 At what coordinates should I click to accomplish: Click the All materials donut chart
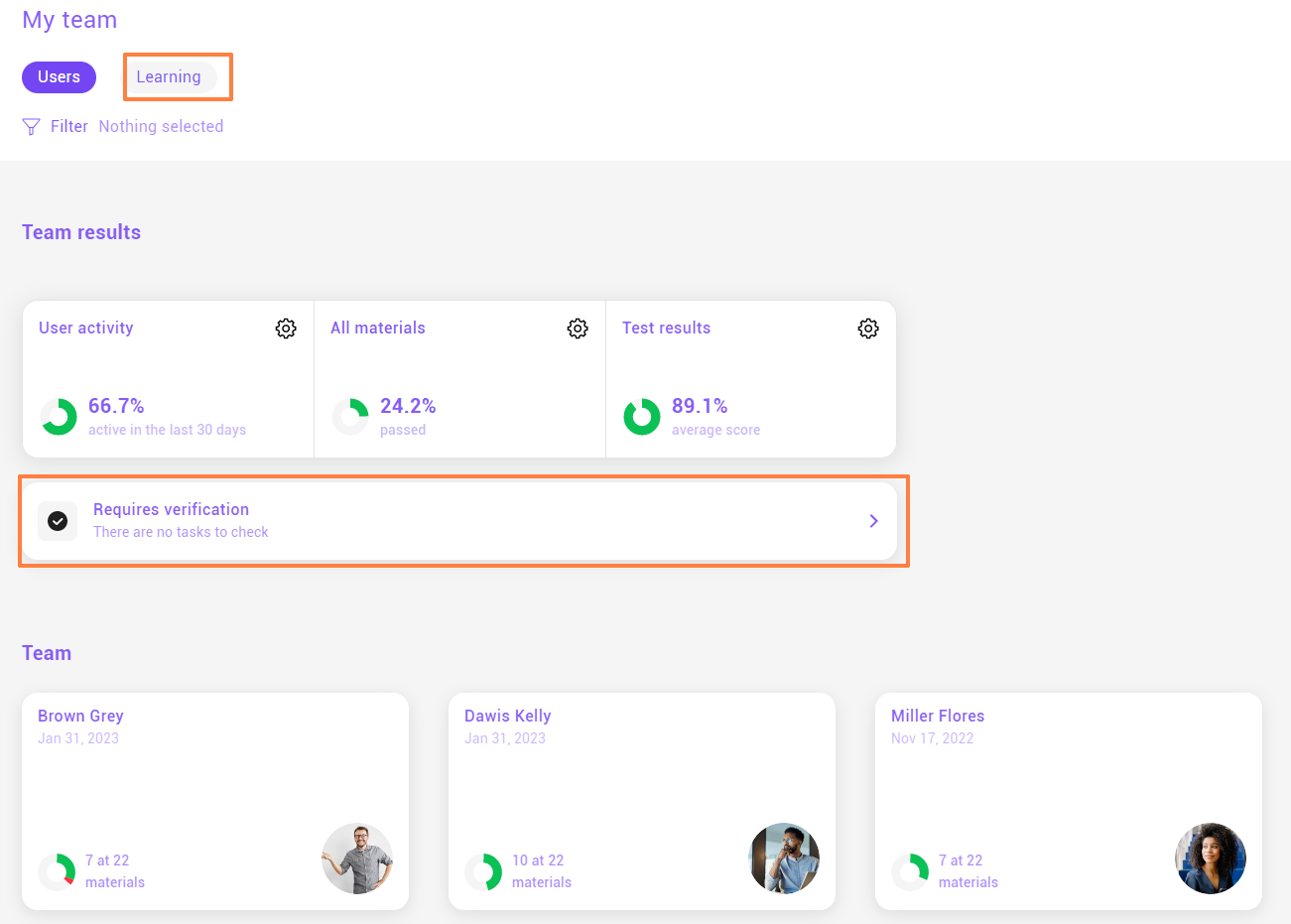pos(350,417)
